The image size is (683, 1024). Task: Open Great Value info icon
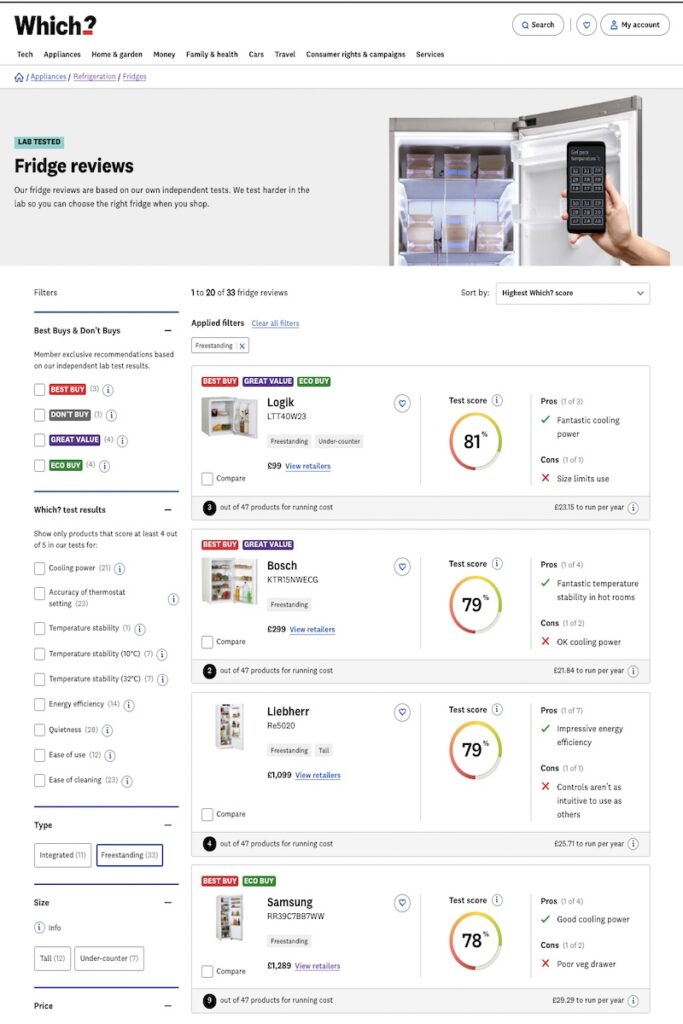tap(122, 441)
